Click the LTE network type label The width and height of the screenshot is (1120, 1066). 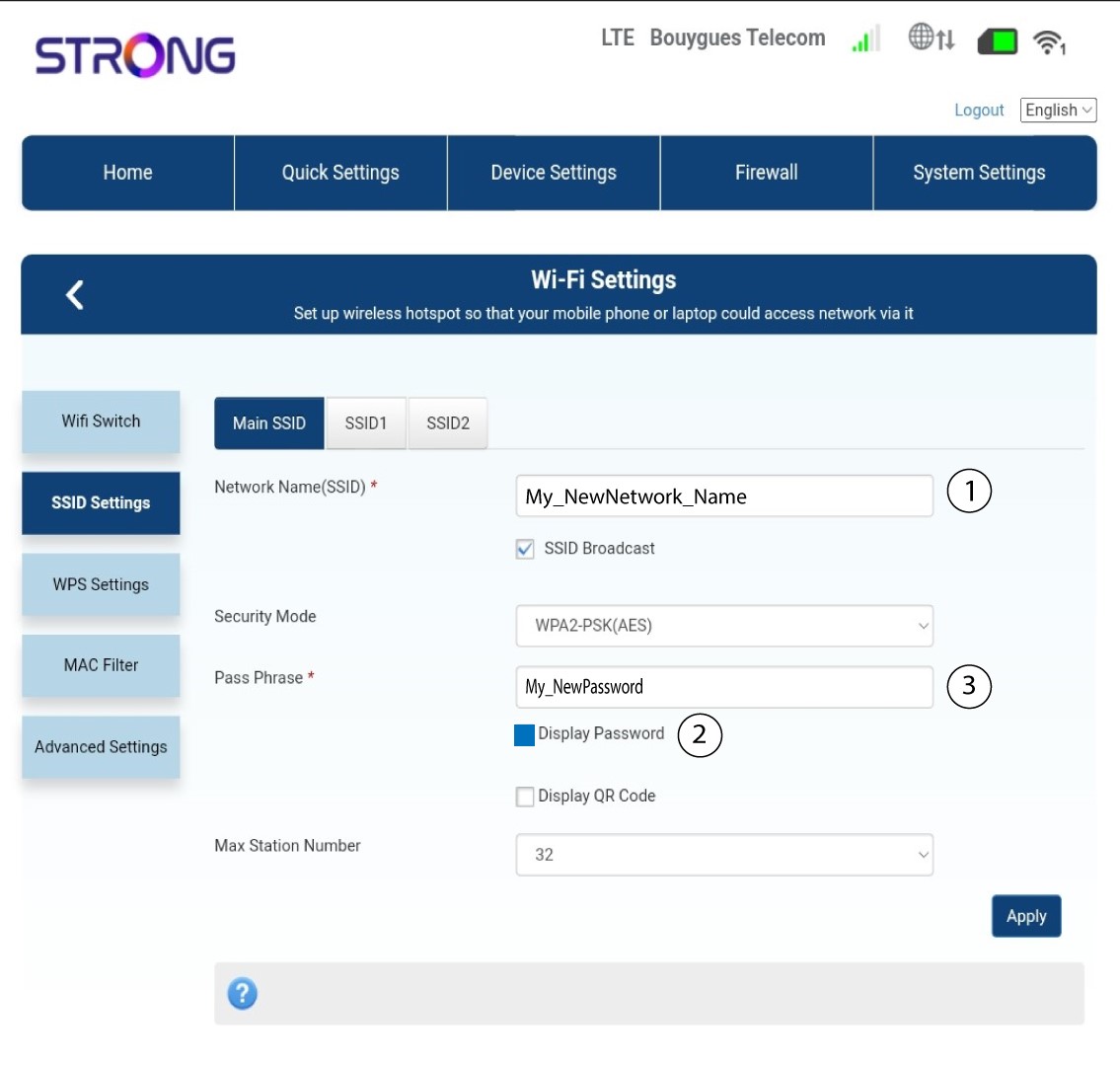617,38
